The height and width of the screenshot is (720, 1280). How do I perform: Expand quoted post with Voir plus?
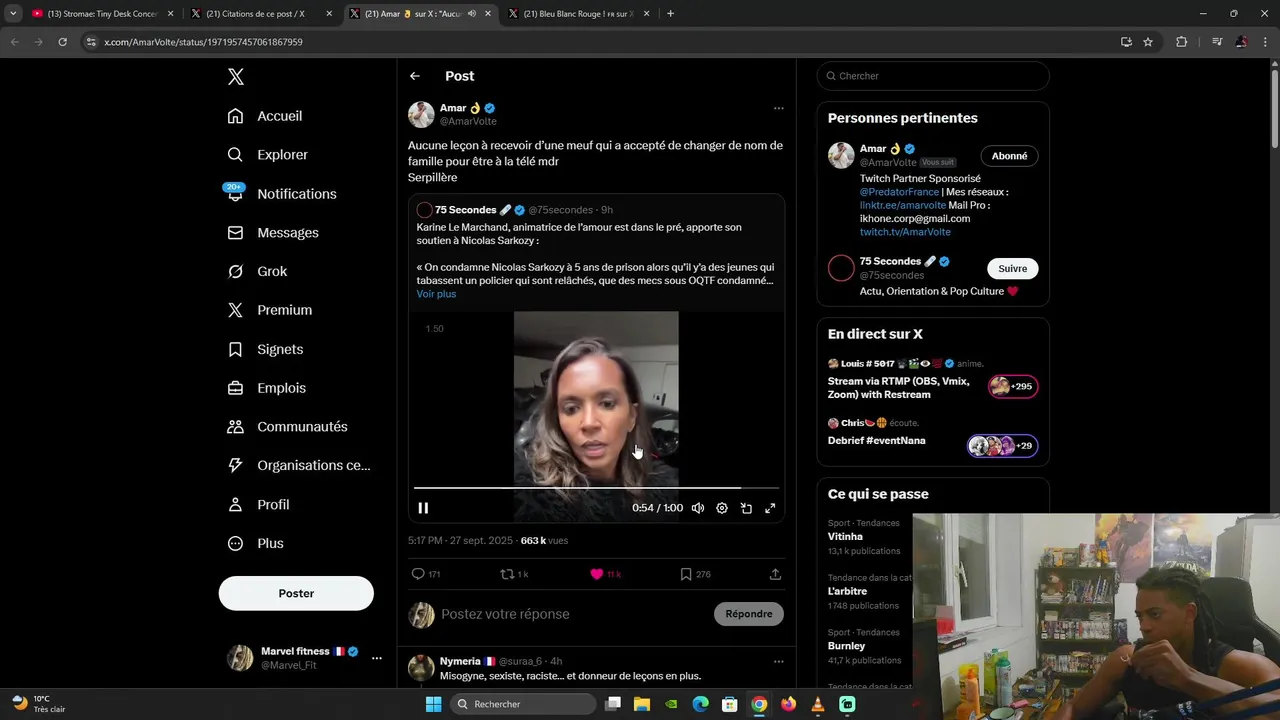(x=436, y=294)
